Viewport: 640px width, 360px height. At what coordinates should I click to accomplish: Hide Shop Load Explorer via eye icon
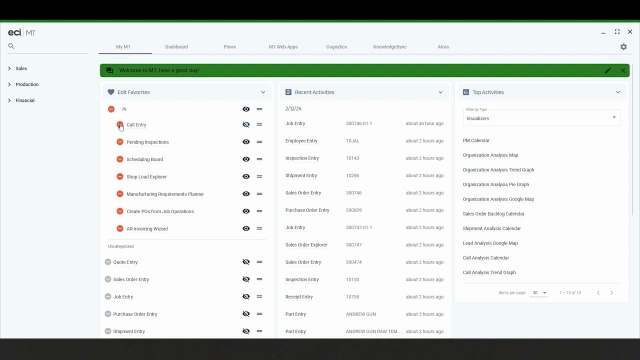(x=246, y=176)
